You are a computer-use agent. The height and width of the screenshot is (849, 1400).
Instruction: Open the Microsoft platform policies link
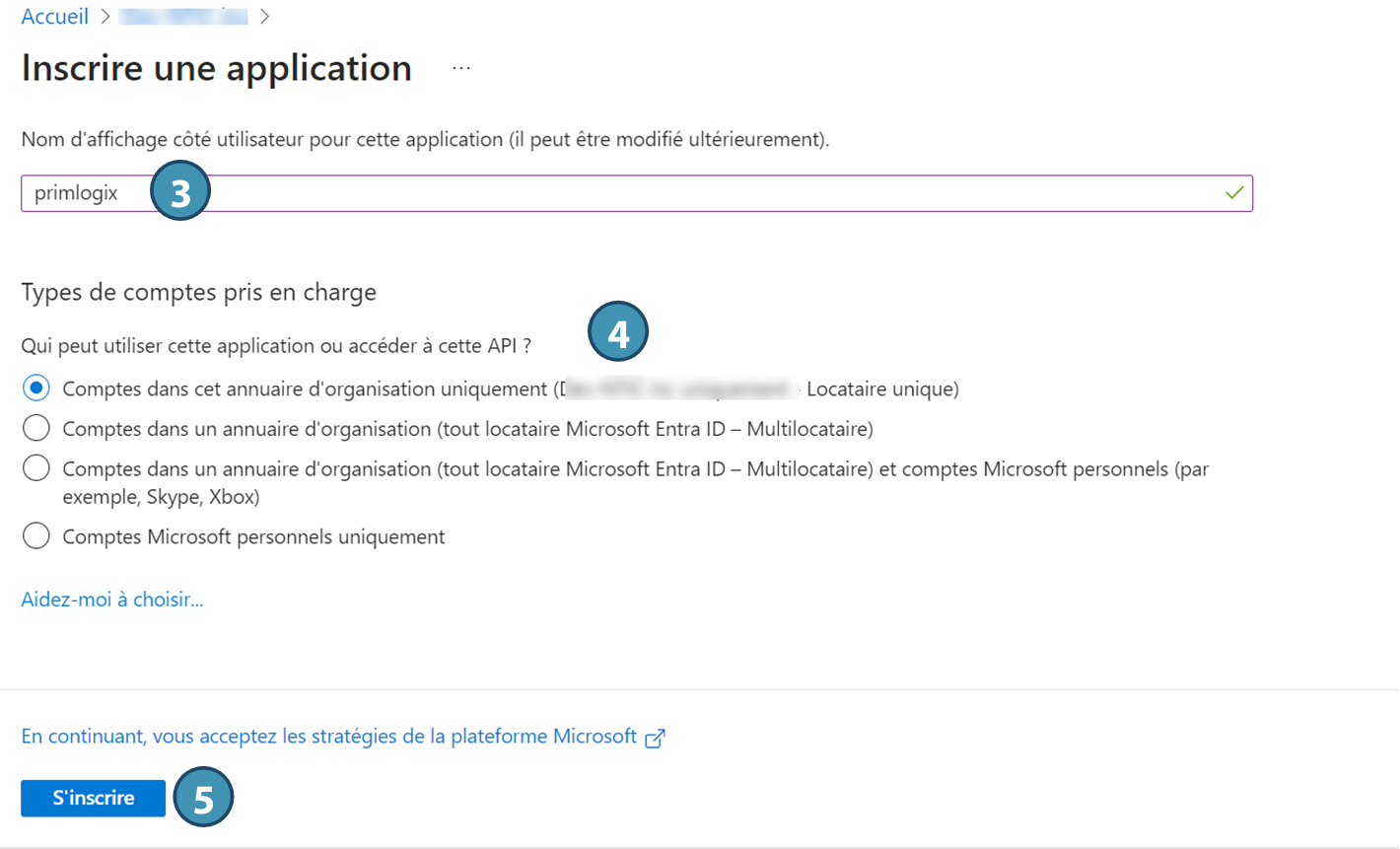click(x=328, y=737)
